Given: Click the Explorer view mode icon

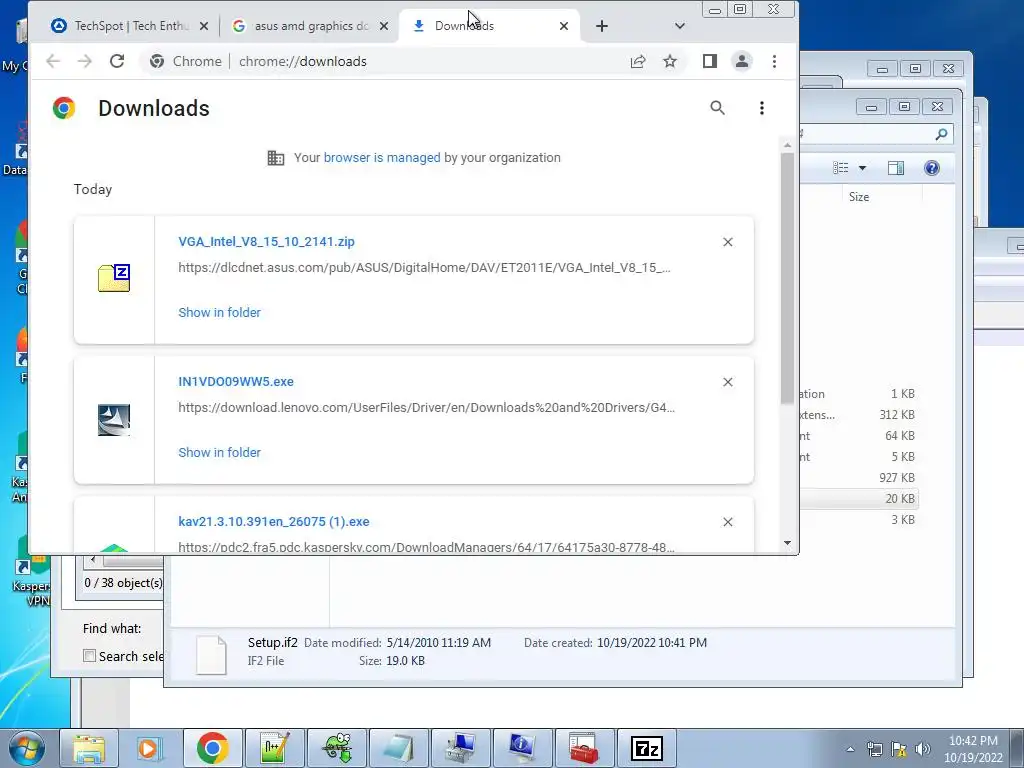Looking at the screenshot, I should point(840,168).
